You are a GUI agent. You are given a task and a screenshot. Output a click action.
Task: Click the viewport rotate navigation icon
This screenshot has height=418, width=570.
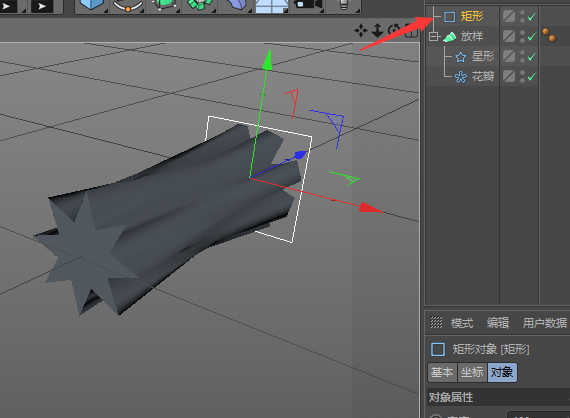pos(394,31)
